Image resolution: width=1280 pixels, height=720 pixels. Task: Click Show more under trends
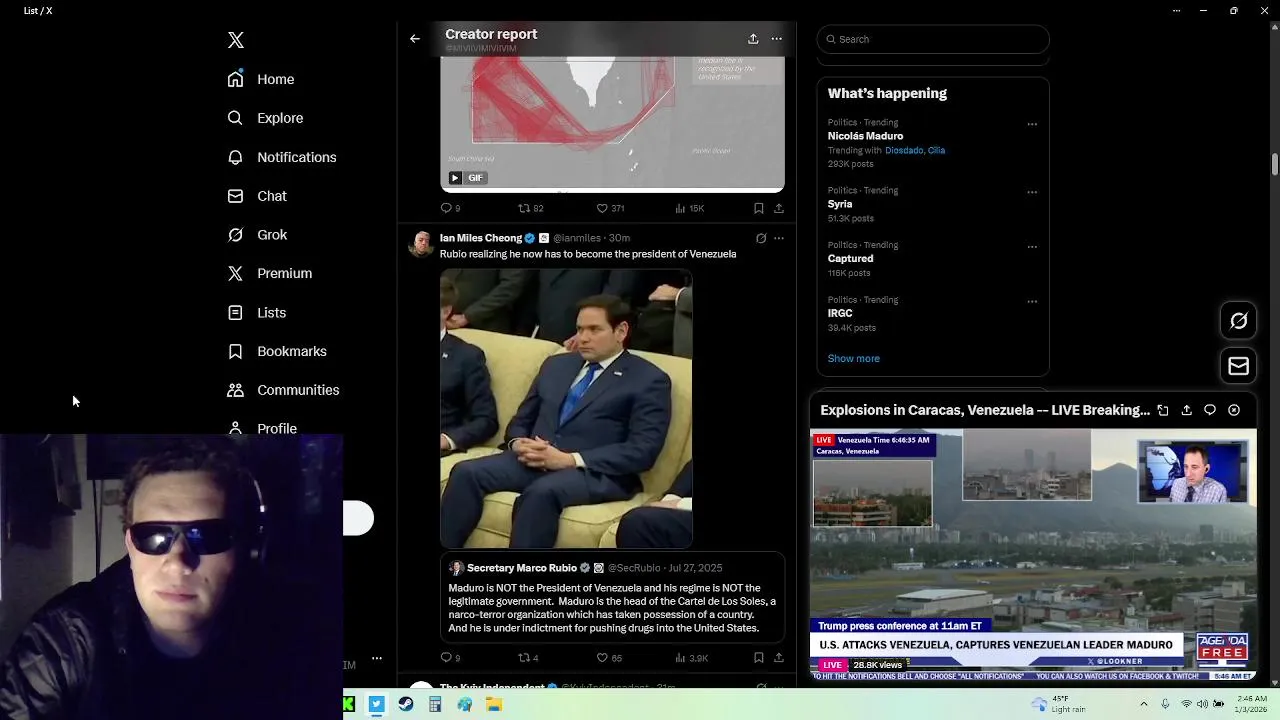pyautogui.click(x=853, y=358)
